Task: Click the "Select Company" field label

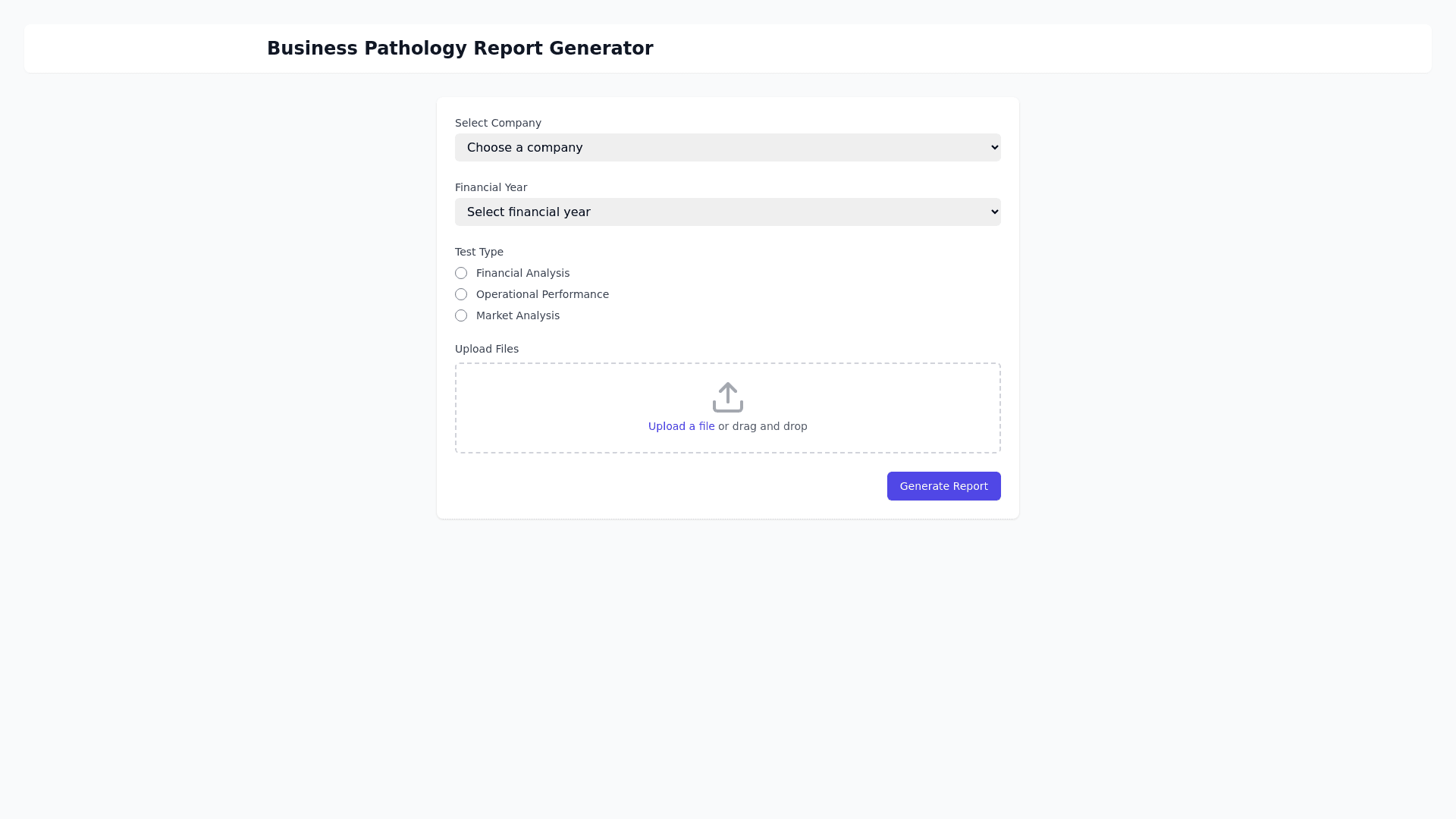Action: click(x=498, y=123)
